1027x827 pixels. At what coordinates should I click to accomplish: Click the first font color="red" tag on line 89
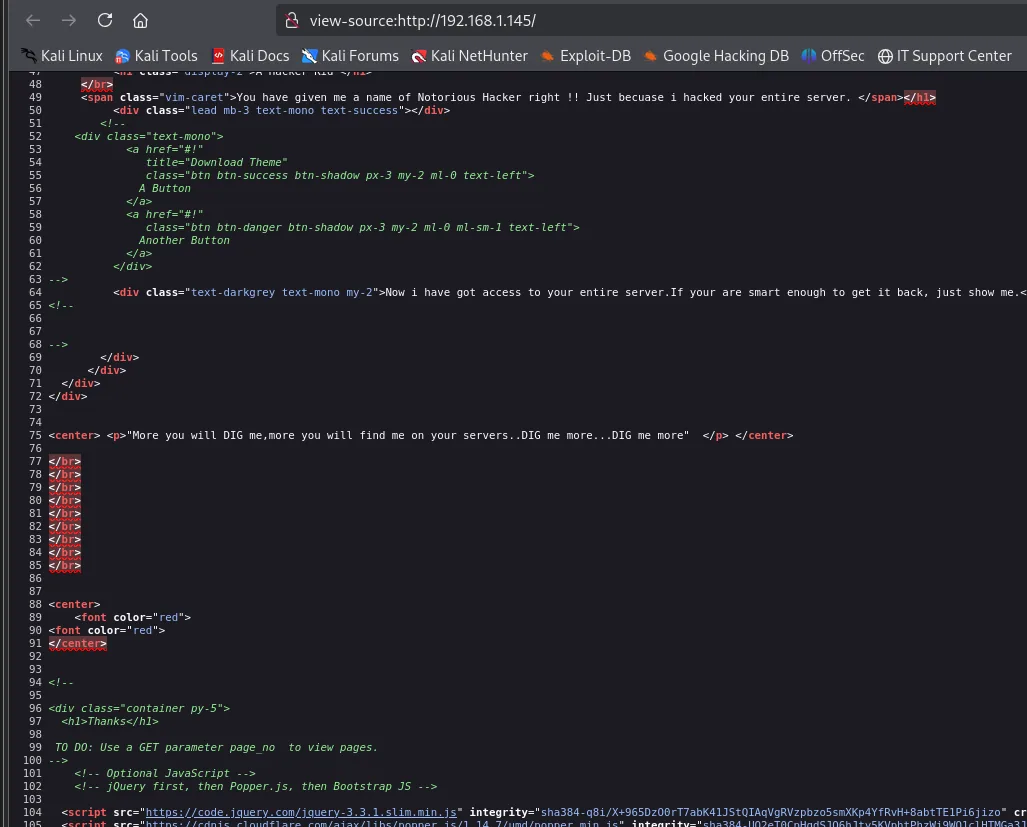coord(132,617)
